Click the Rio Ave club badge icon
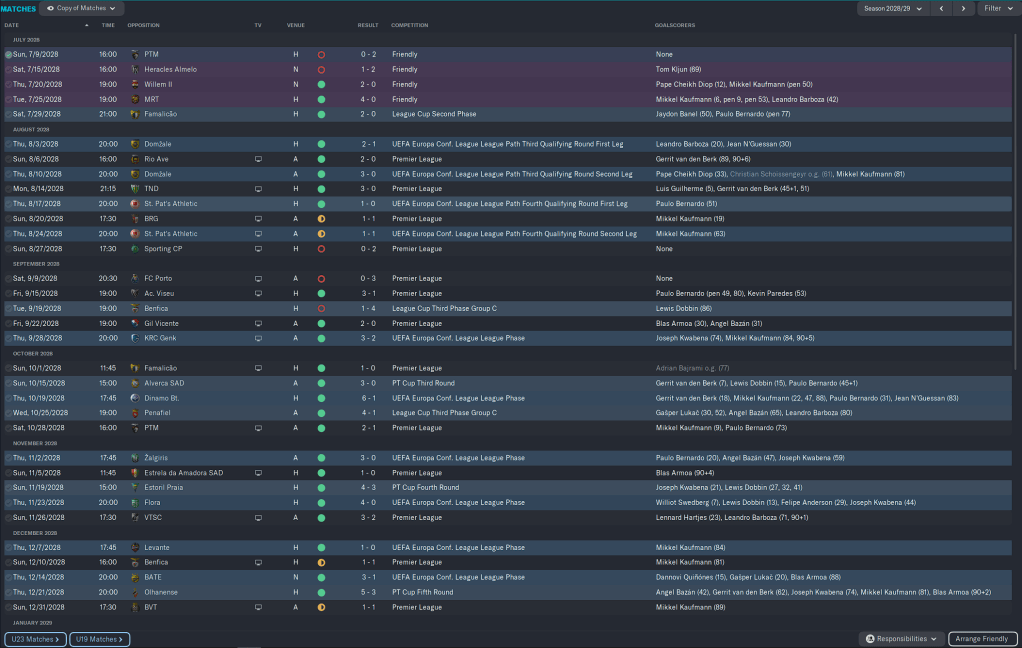The width and height of the screenshot is (1022, 648). point(135,159)
